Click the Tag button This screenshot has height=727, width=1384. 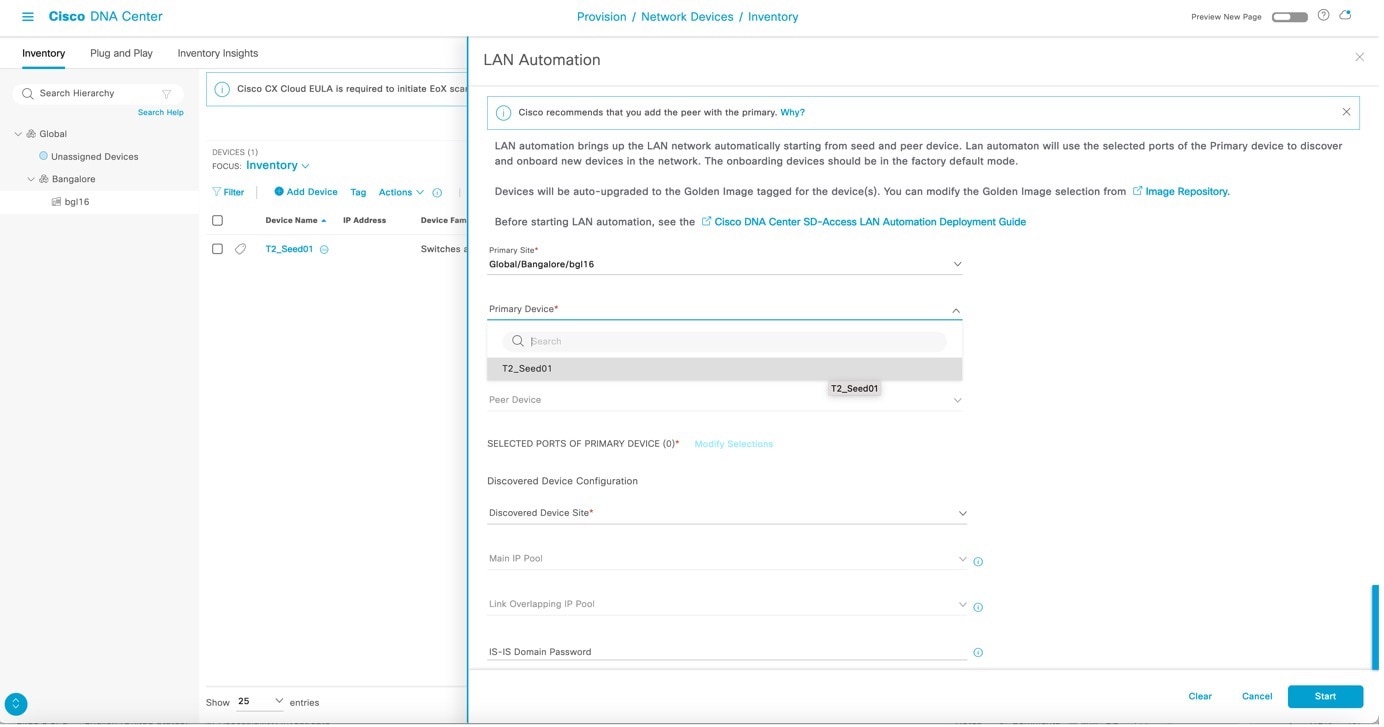tap(360, 193)
